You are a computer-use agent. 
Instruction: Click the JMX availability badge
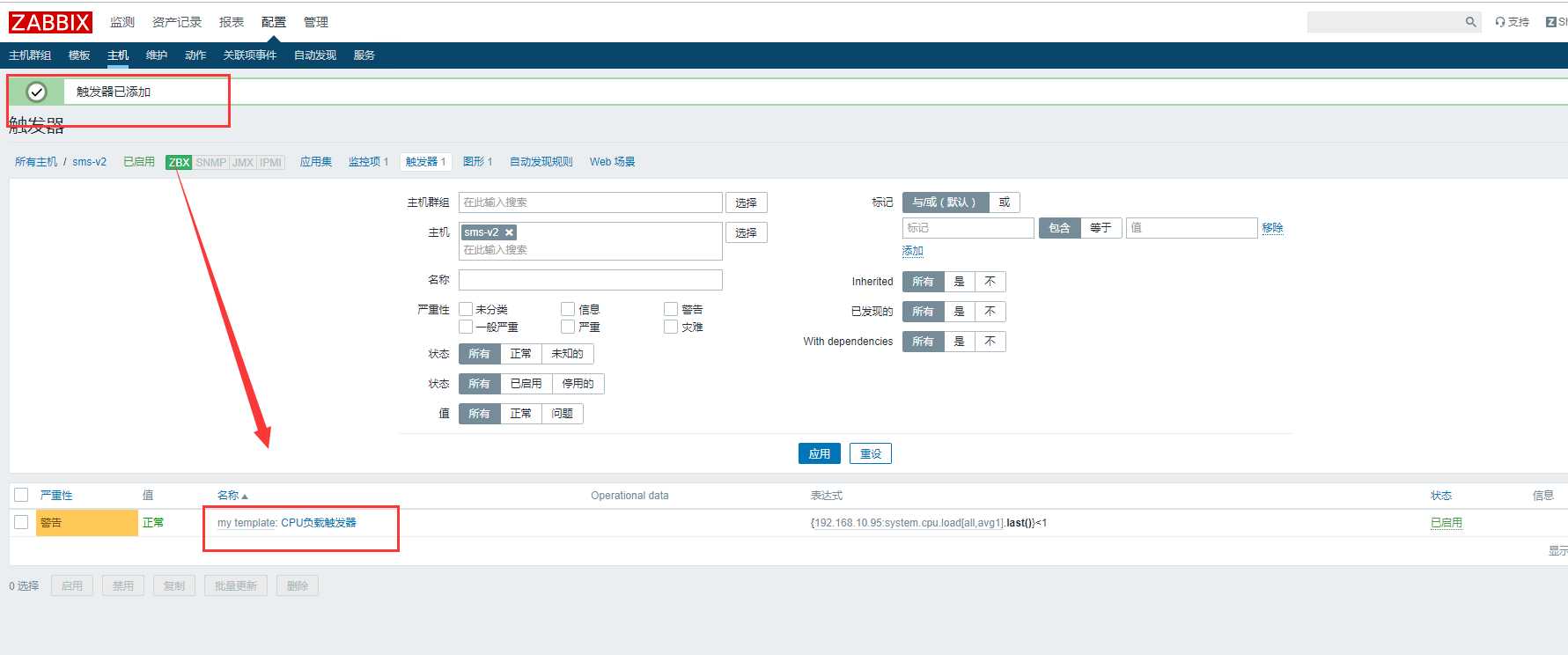click(x=243, y=162)
